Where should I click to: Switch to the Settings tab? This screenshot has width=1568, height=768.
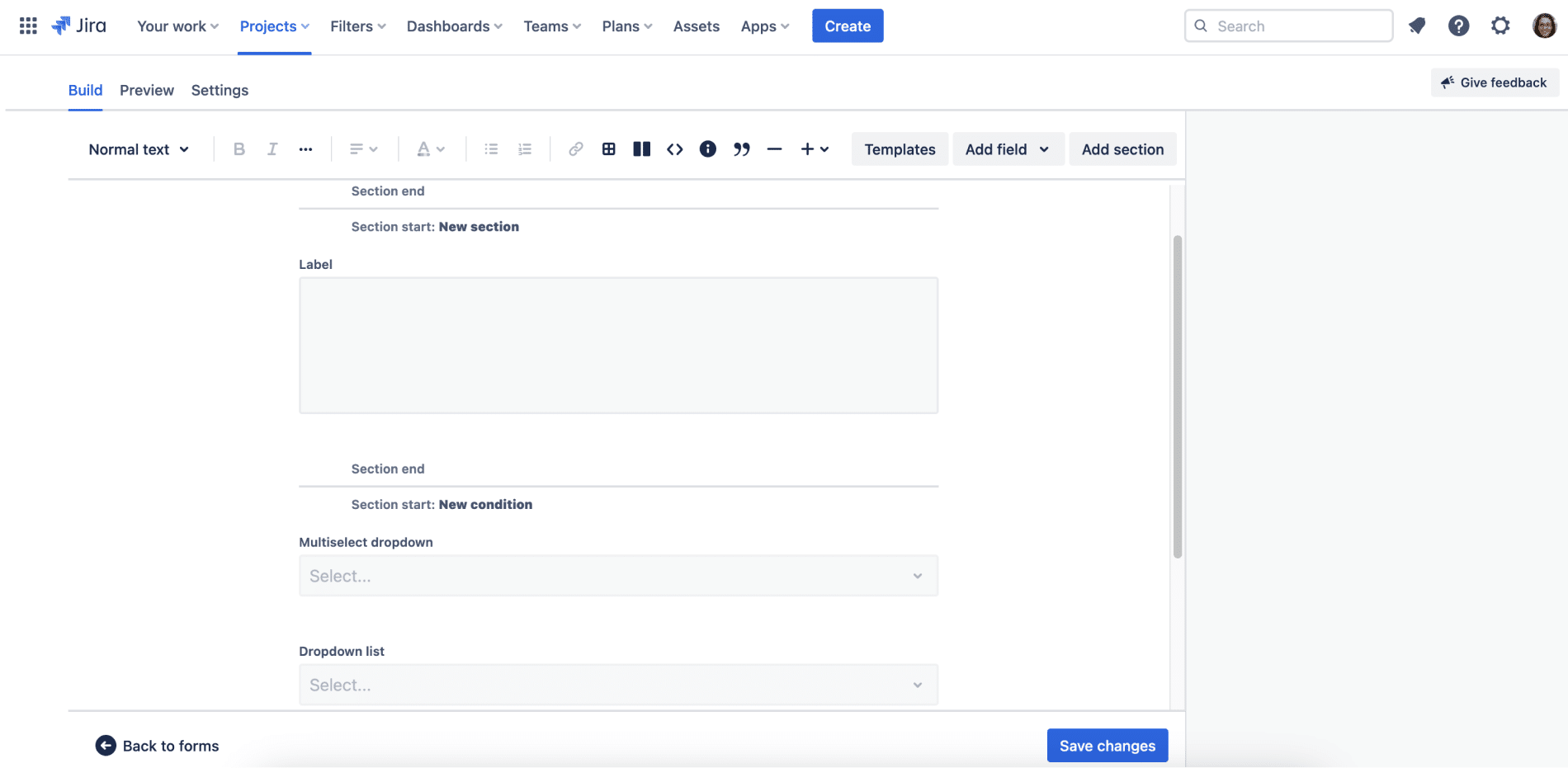click(220, 90)
